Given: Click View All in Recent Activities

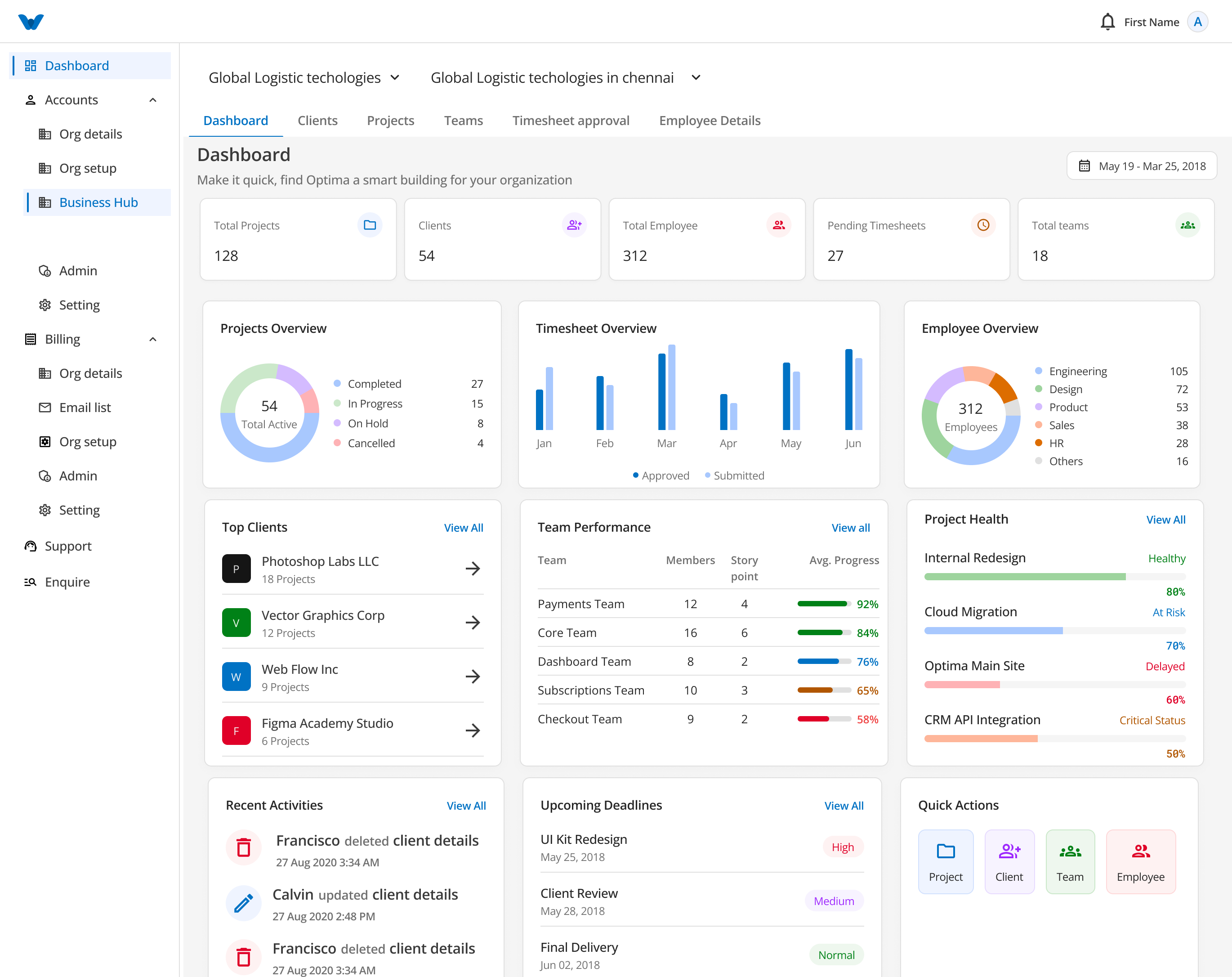Looking at the screenshot, I should tap(466, 806).
